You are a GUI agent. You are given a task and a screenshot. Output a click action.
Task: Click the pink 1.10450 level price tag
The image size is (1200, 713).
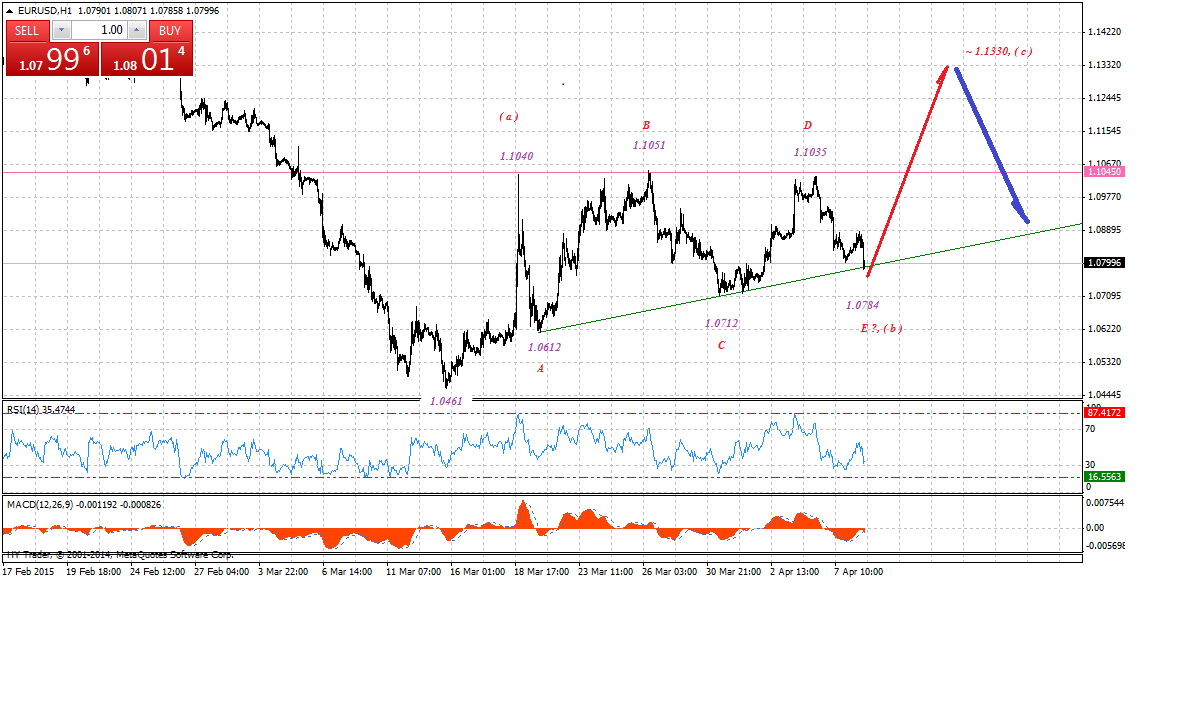pyautogui.click(x=1105, y=172)
